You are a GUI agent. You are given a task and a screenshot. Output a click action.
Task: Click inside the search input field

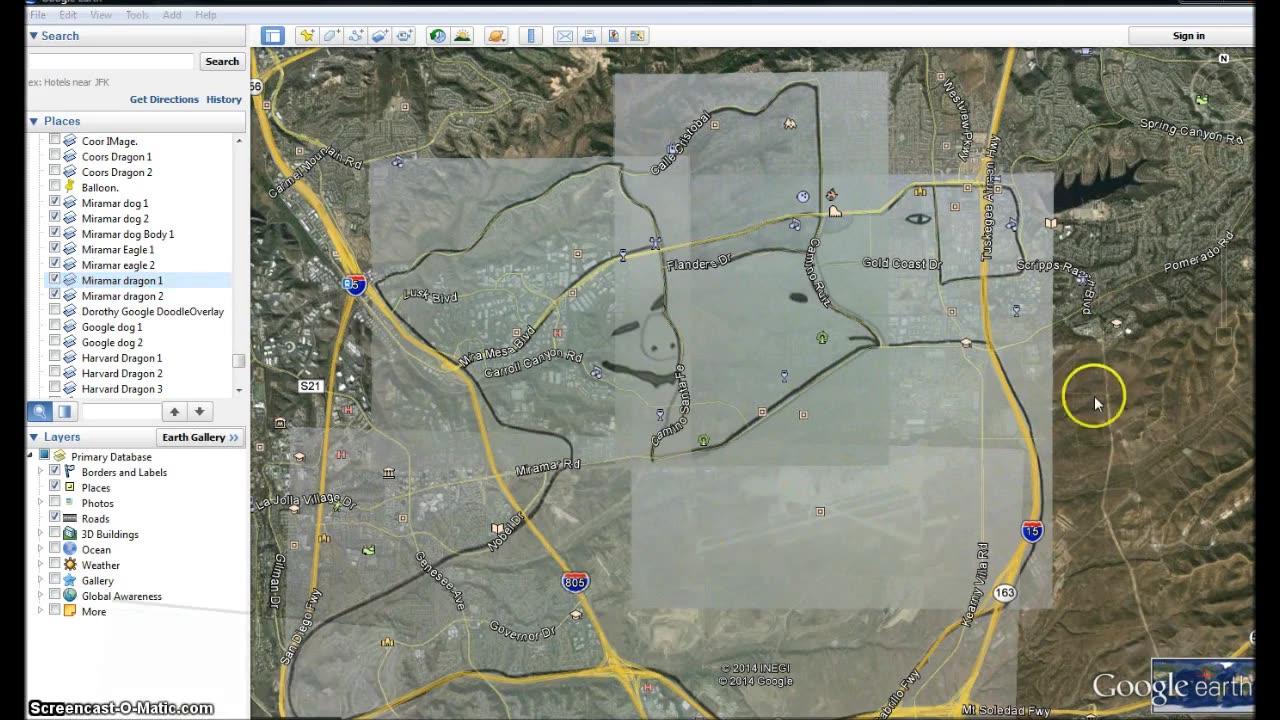click(111, 62)
